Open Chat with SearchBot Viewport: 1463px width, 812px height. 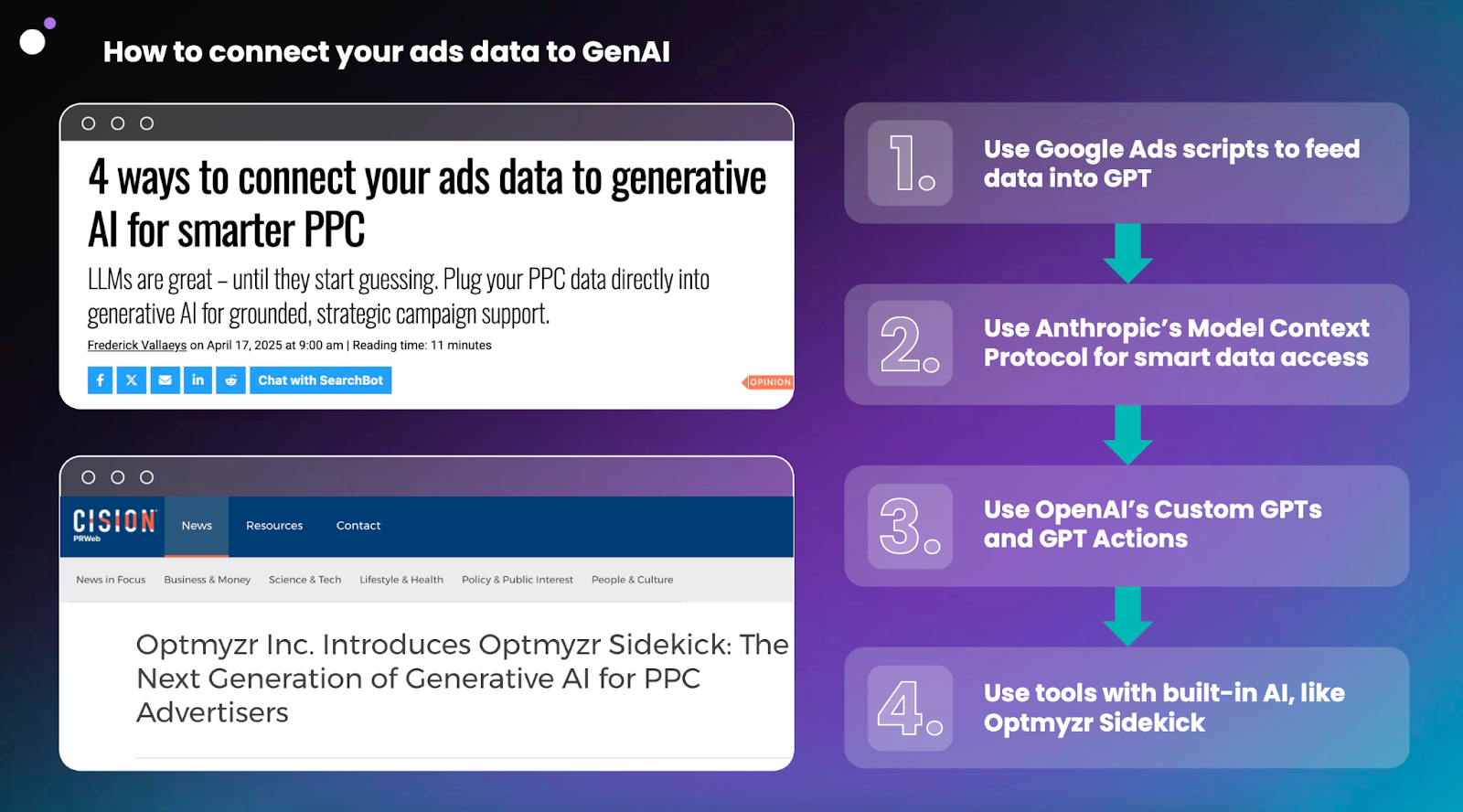[320, 380]
